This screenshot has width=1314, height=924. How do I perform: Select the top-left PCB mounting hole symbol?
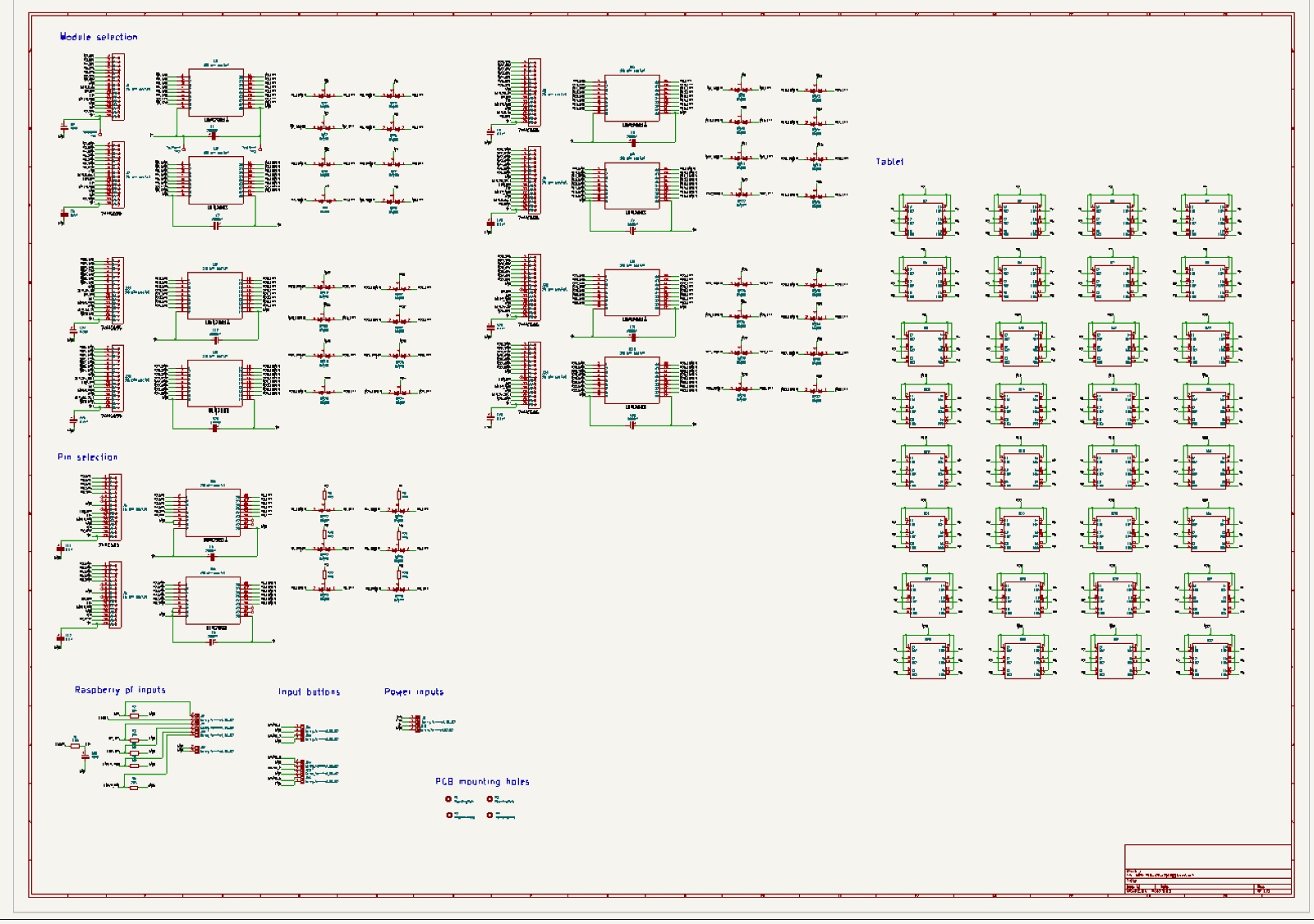(448, 798)
